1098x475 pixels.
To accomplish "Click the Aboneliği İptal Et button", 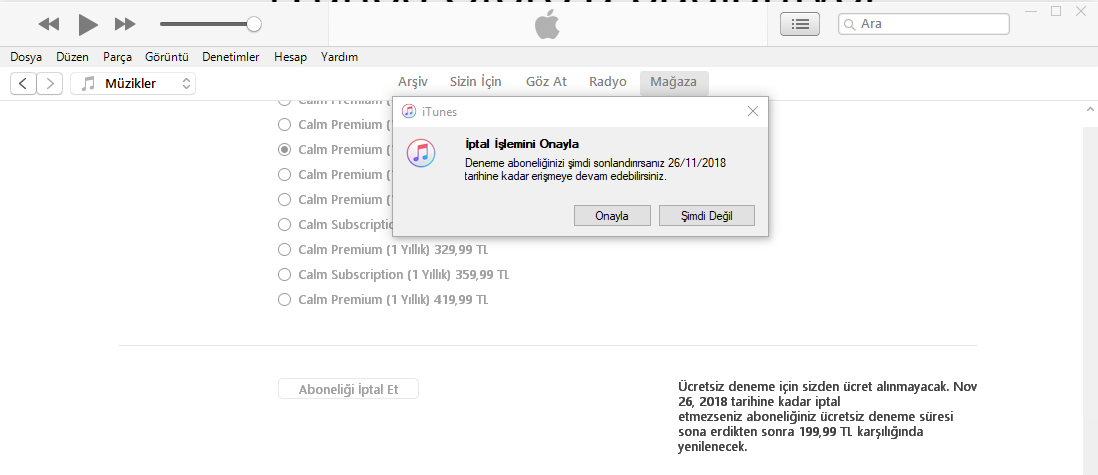I will (x=348, y=389).
